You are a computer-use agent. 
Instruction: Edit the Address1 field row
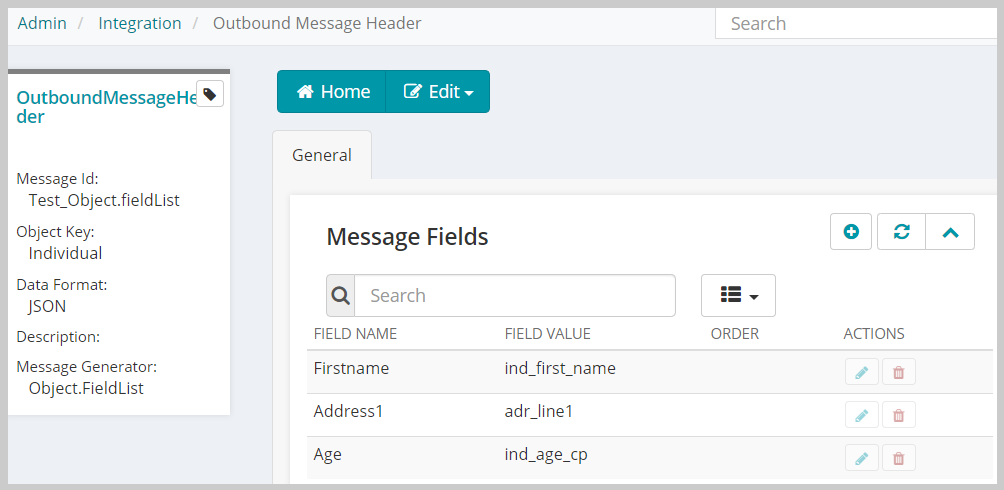click(862, 414)
